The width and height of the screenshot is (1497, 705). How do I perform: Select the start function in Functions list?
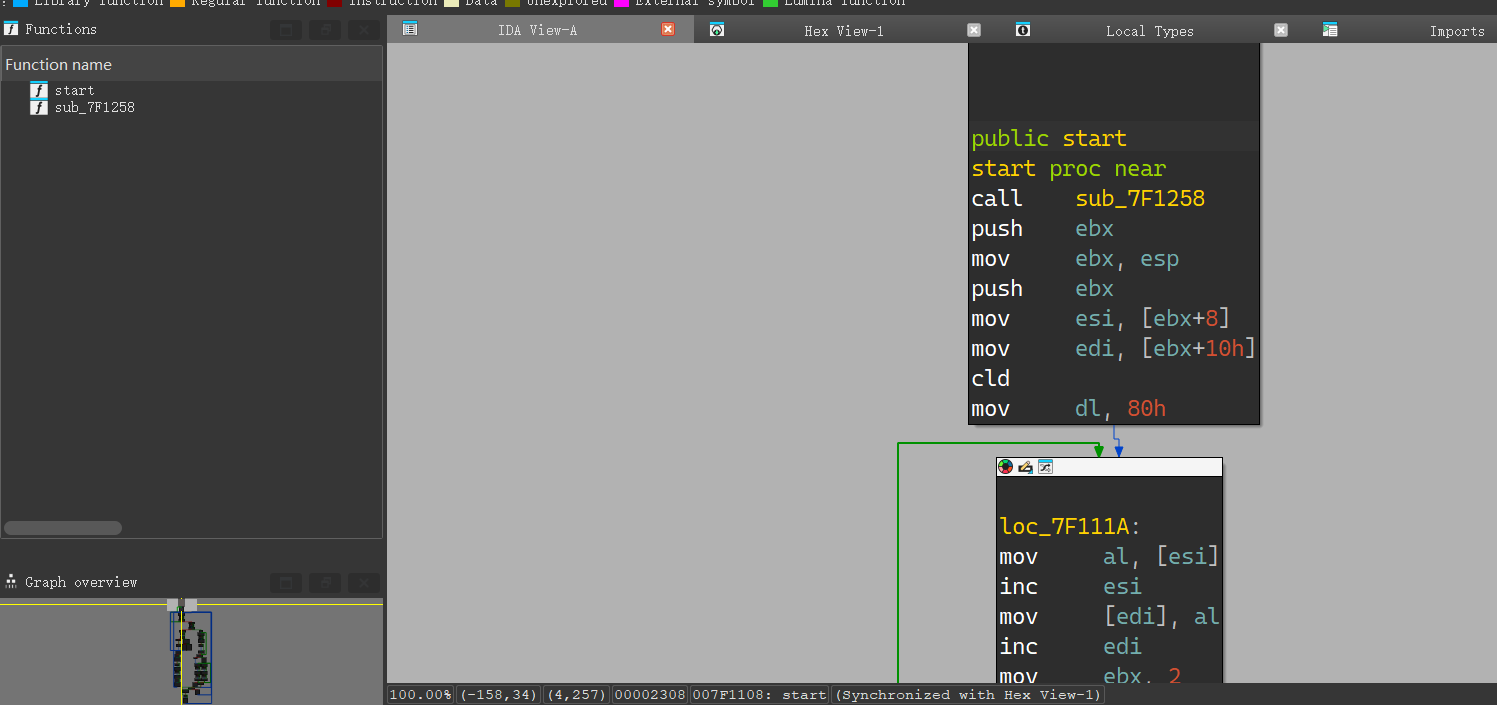tap(74, 90)
